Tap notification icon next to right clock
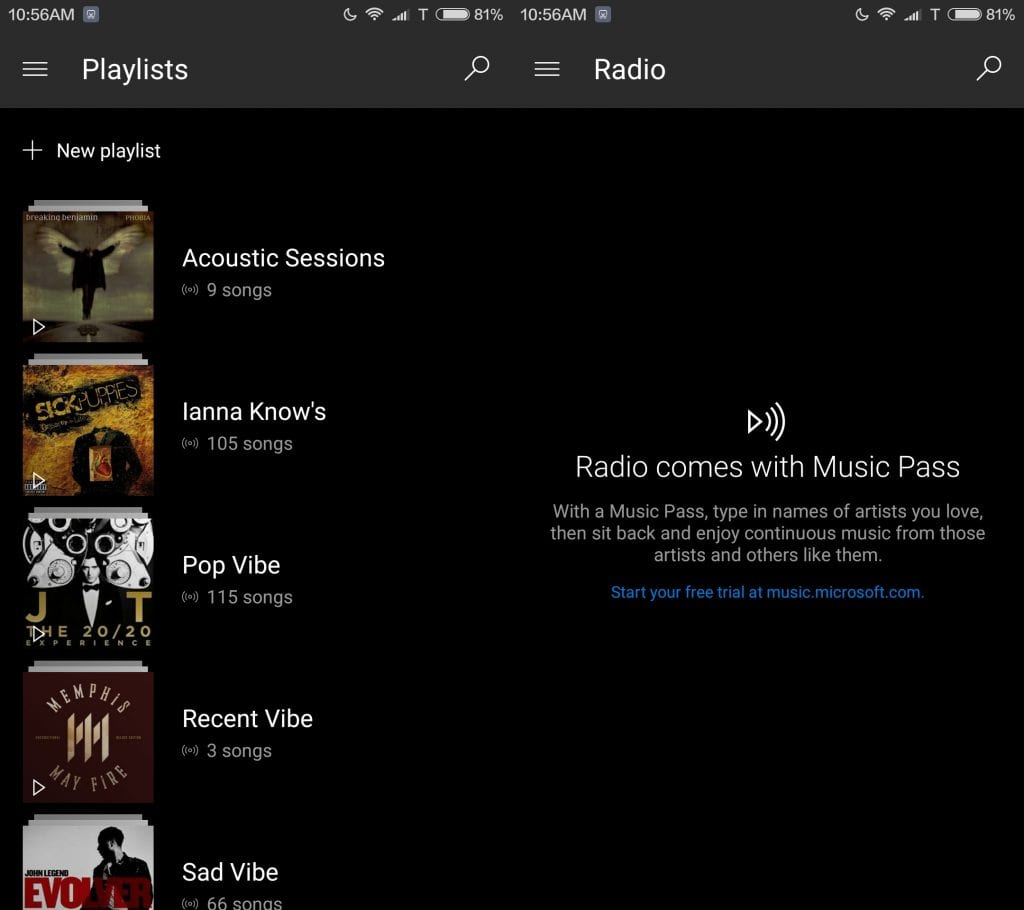The width and height of the screenshot is (1024, 910). tap(603, 14)
